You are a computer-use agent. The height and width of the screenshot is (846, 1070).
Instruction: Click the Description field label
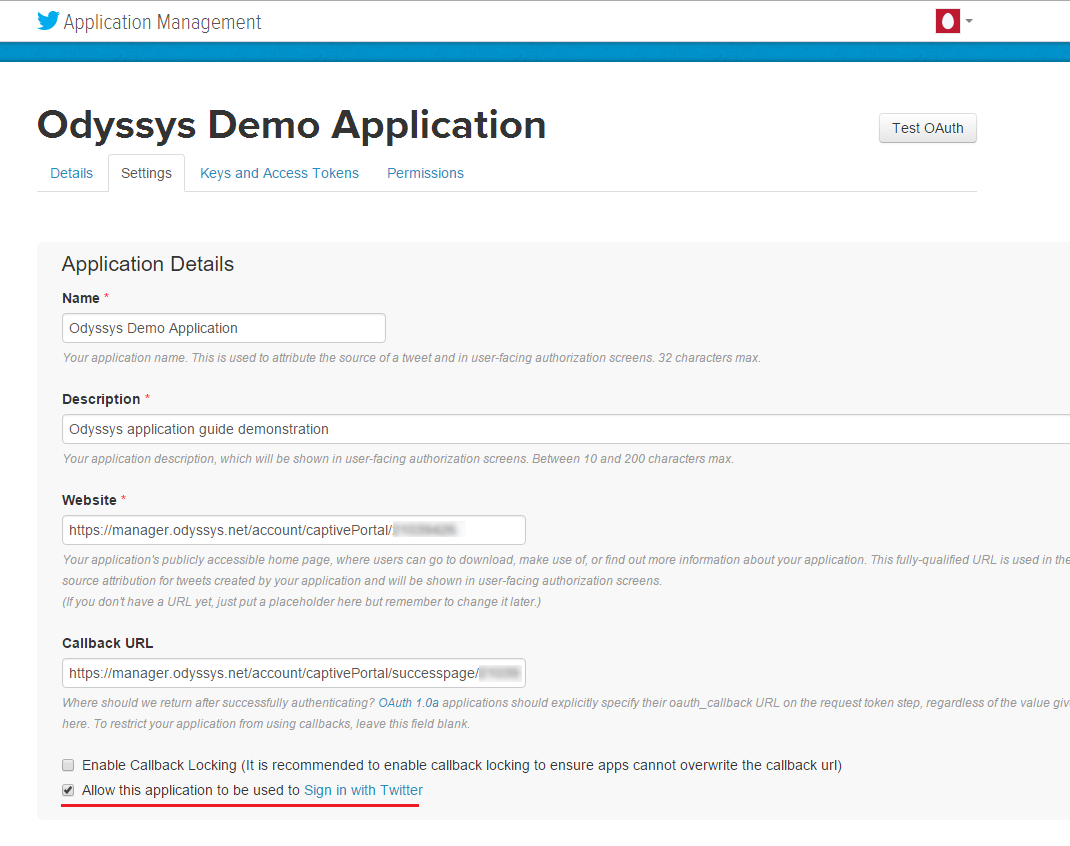click(101, 399)
